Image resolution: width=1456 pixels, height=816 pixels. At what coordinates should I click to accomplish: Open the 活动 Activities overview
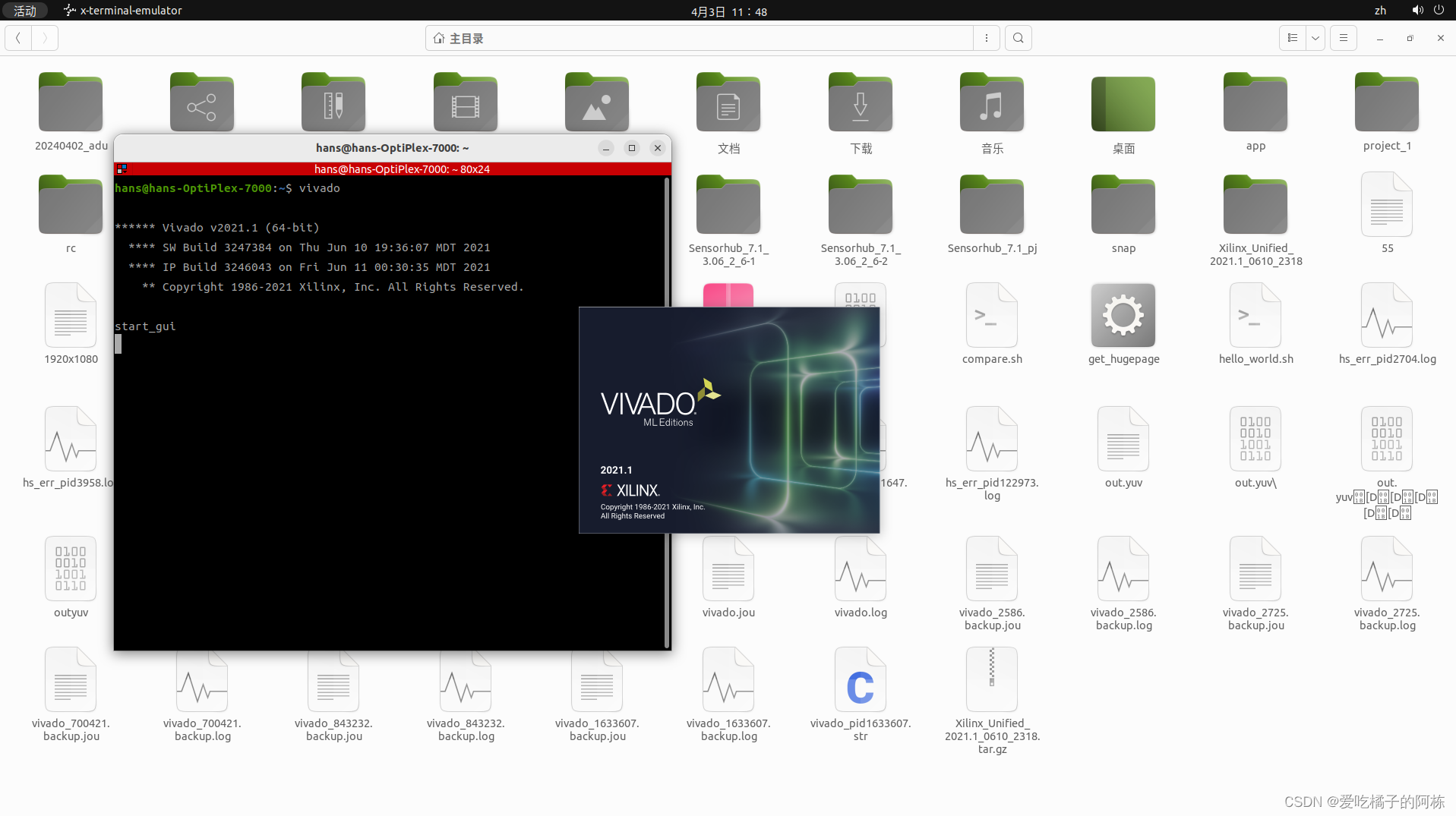click(x=25, y=11)
